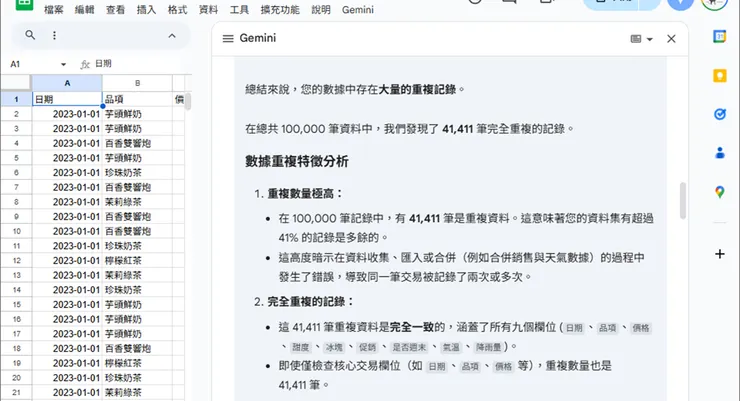Select cell A1 containing 日期

(67, 99)
